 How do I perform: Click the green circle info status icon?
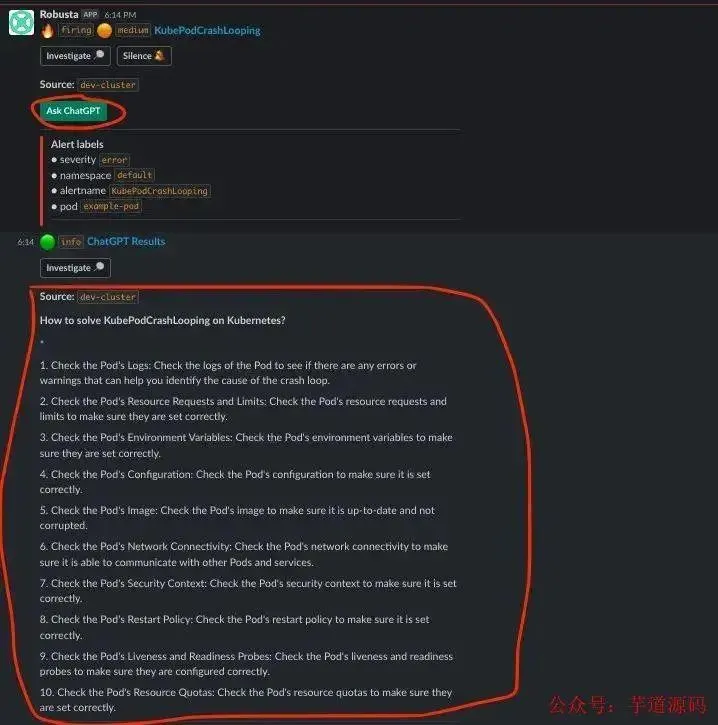click(48, 242)
